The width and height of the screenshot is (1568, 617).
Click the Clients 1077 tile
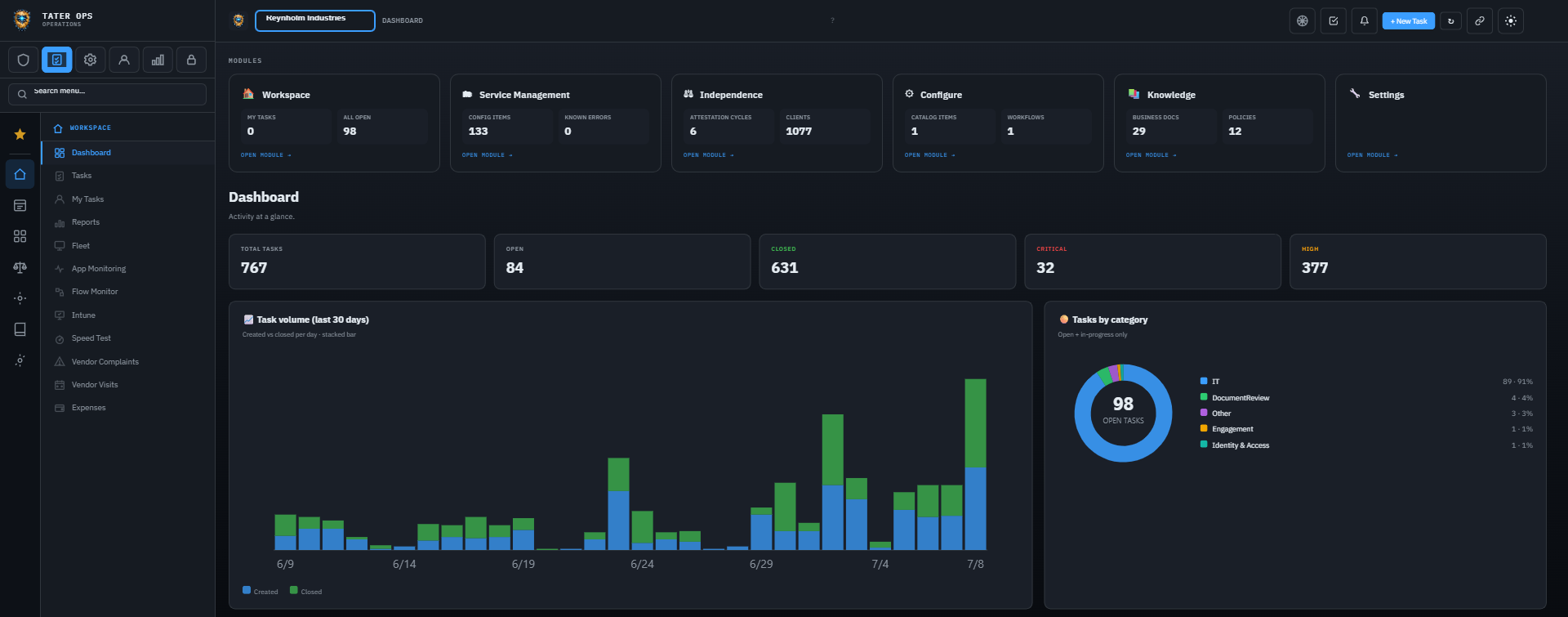tap(825, 126)
